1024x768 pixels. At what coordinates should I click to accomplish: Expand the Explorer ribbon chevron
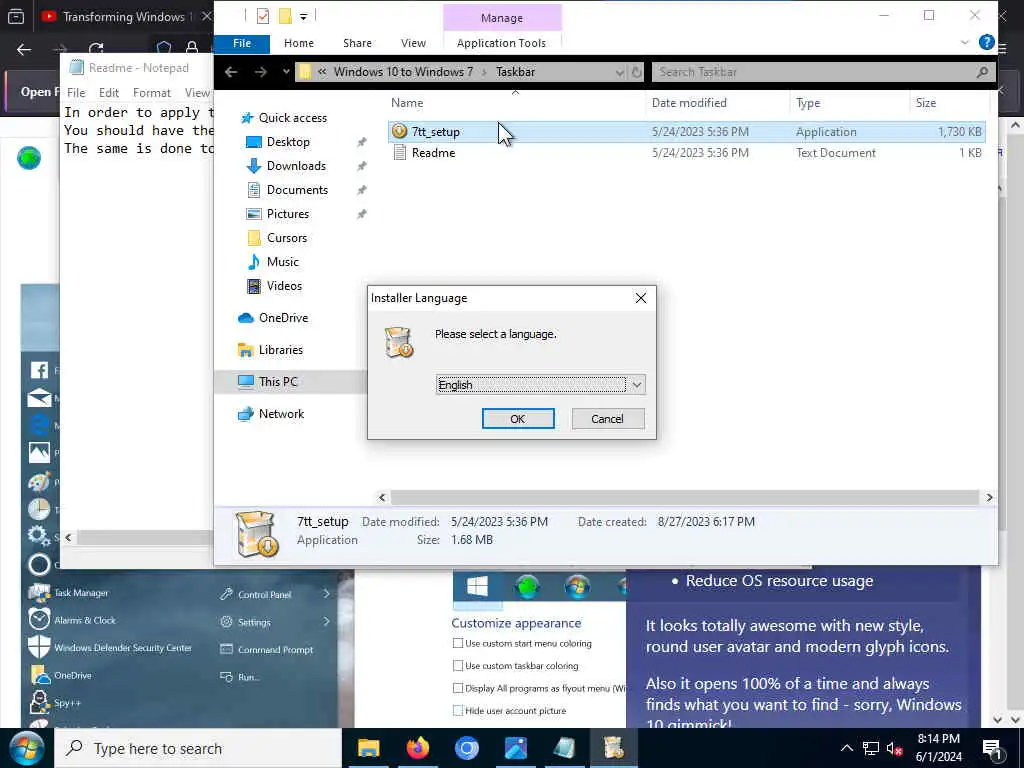click(x=965, y=42)
